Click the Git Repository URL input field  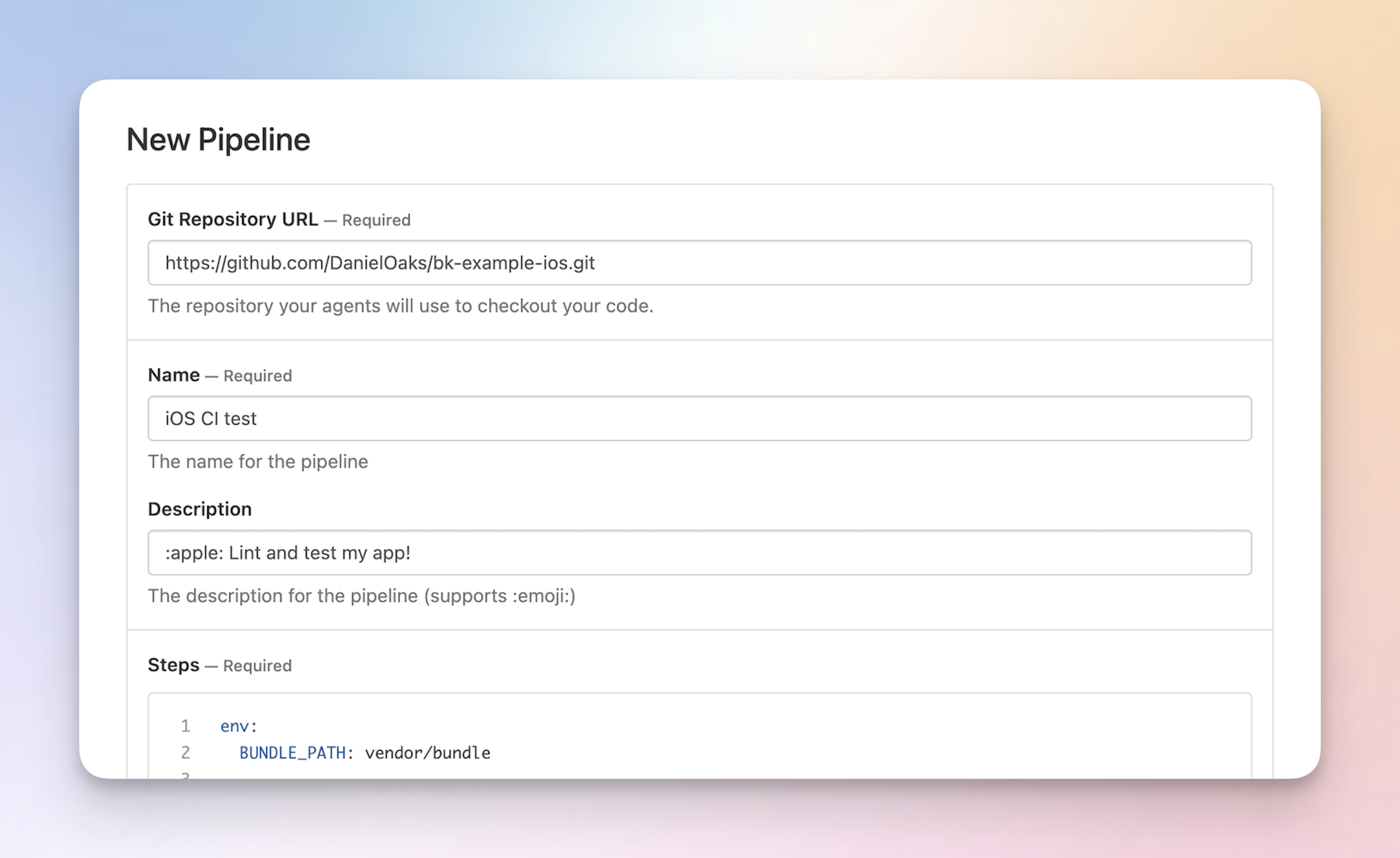[x=700, y=262]
